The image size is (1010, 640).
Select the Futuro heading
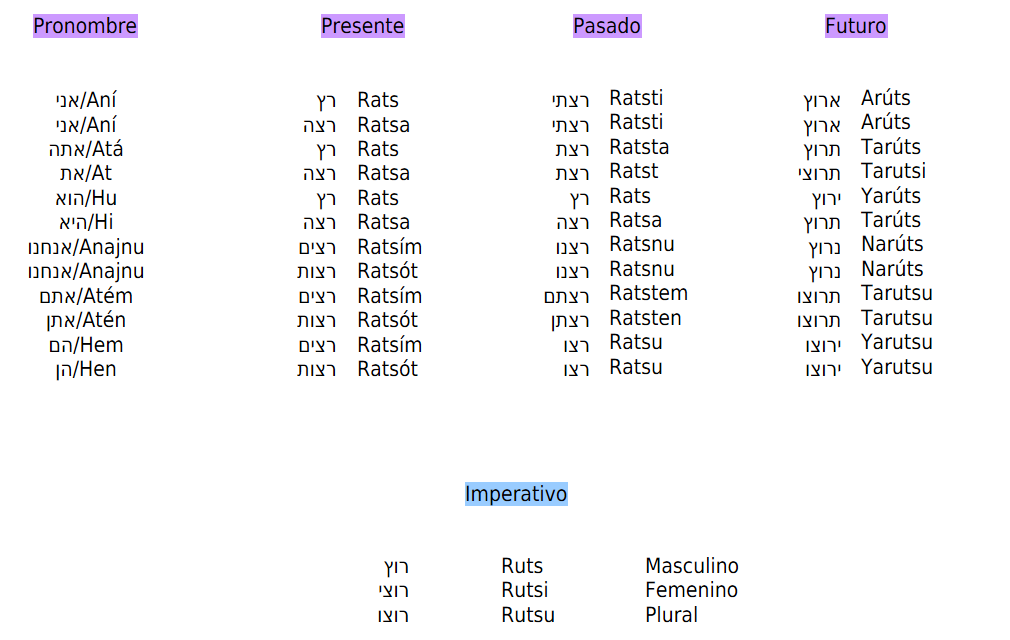pyautogui.click(x=856, y=26)
